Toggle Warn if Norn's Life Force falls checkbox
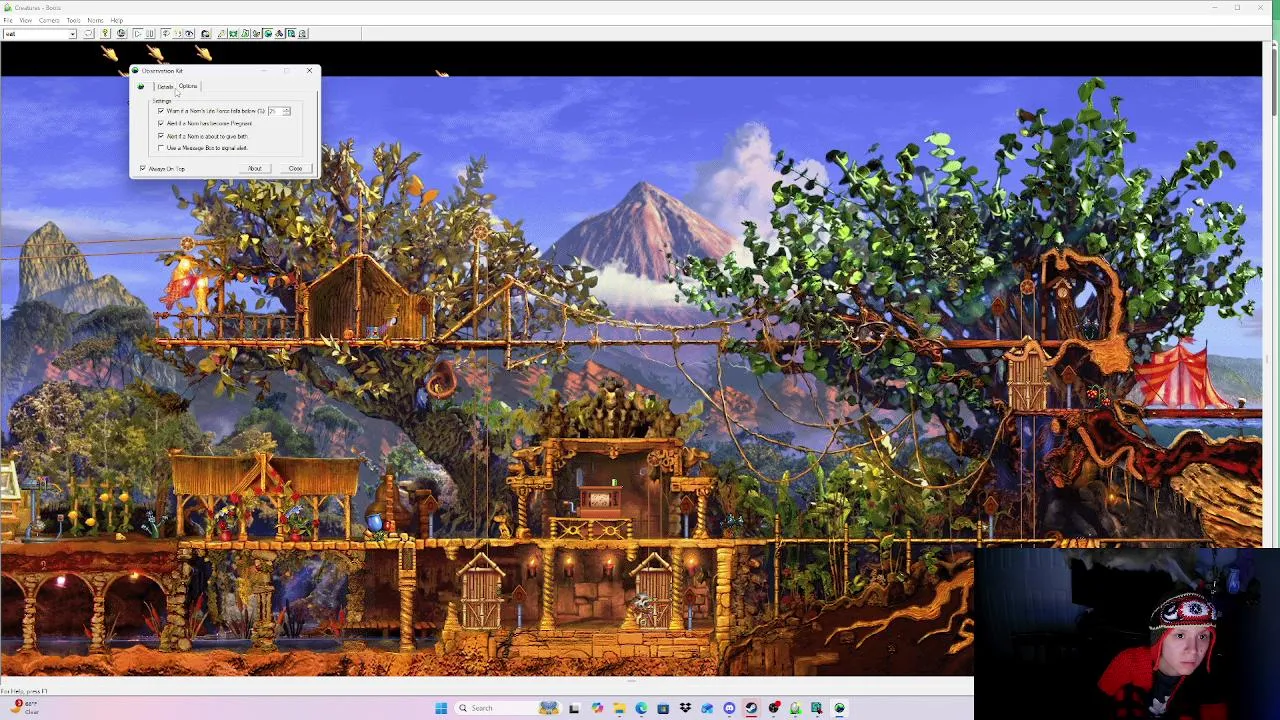Viewport: 1280px width, 720px height. coord(161,111)
